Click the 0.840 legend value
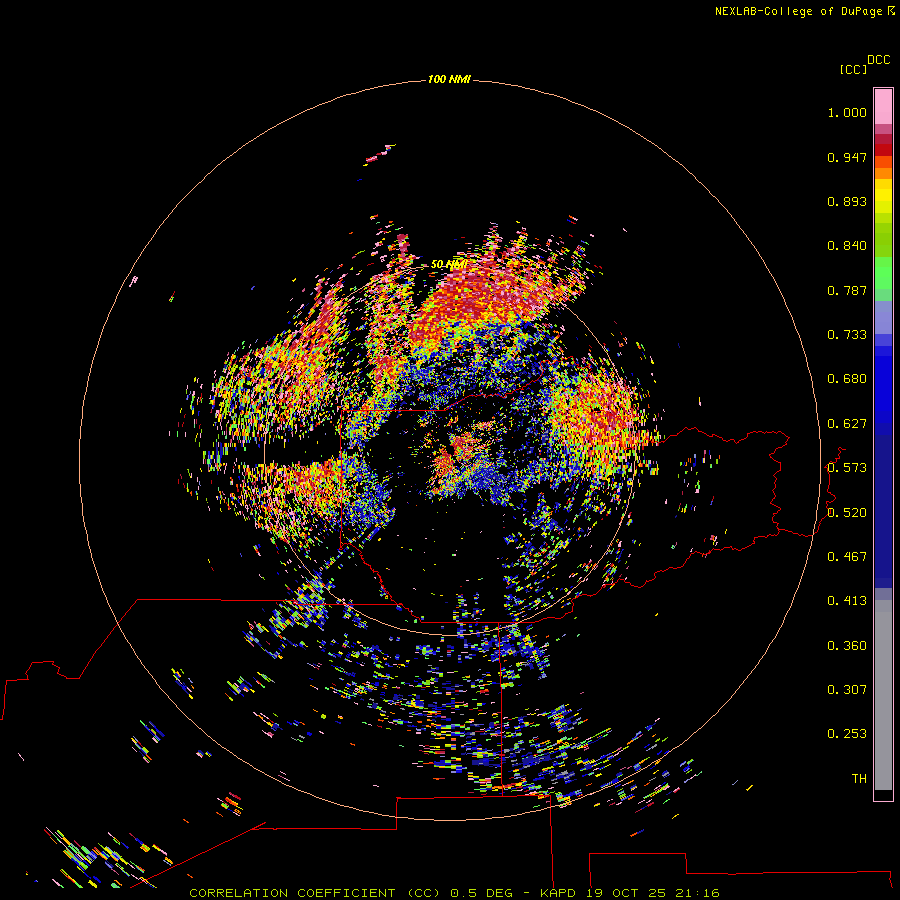 [x=847, y=246]
